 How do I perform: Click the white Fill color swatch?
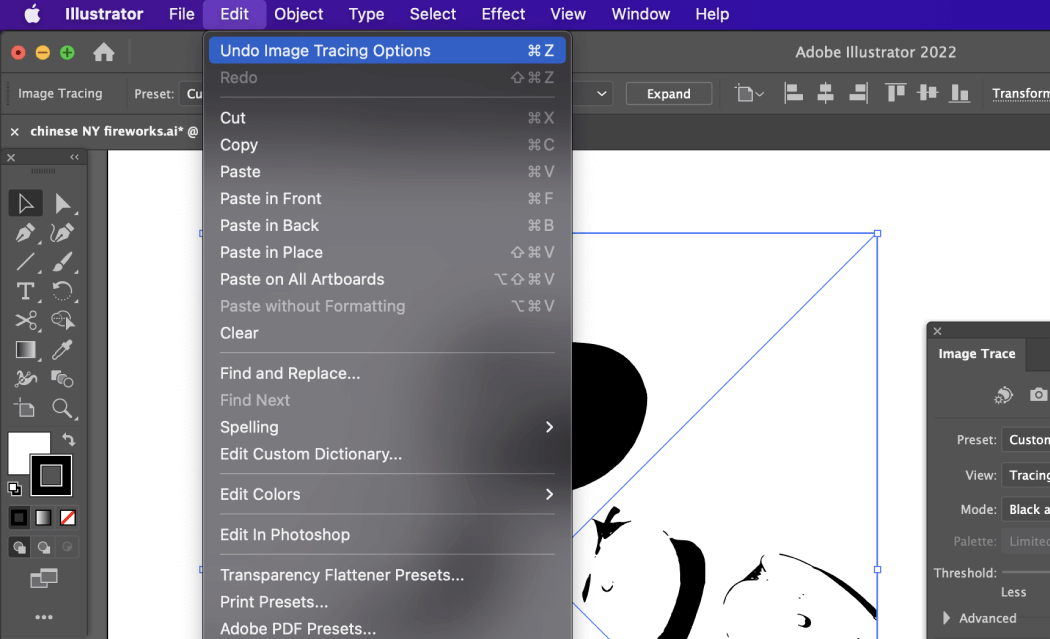pos(23,449)
